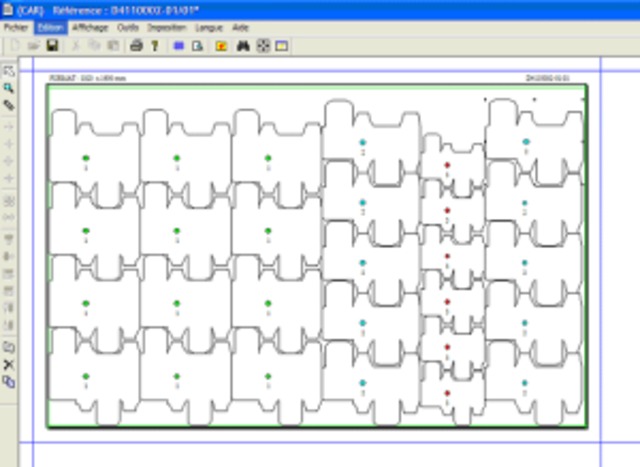Viewport: 640px width, 467px height.
Task: Click the top-left green-dot die shape
Action: (x=86, y=150)
